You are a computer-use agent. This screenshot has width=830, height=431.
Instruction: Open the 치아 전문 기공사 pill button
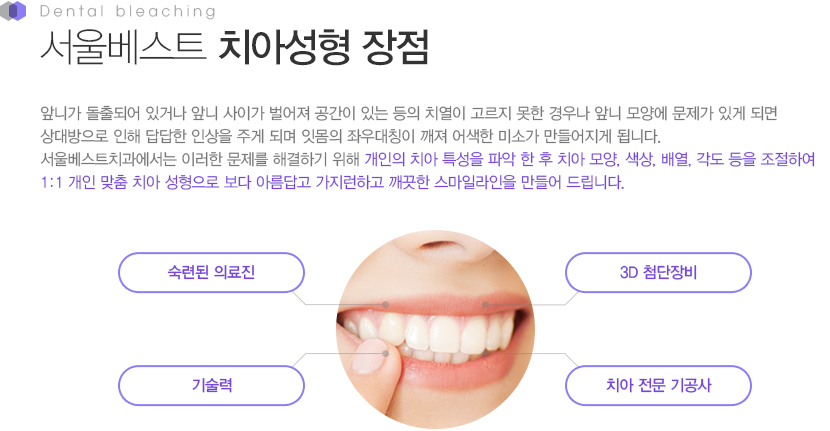[658, 385]
